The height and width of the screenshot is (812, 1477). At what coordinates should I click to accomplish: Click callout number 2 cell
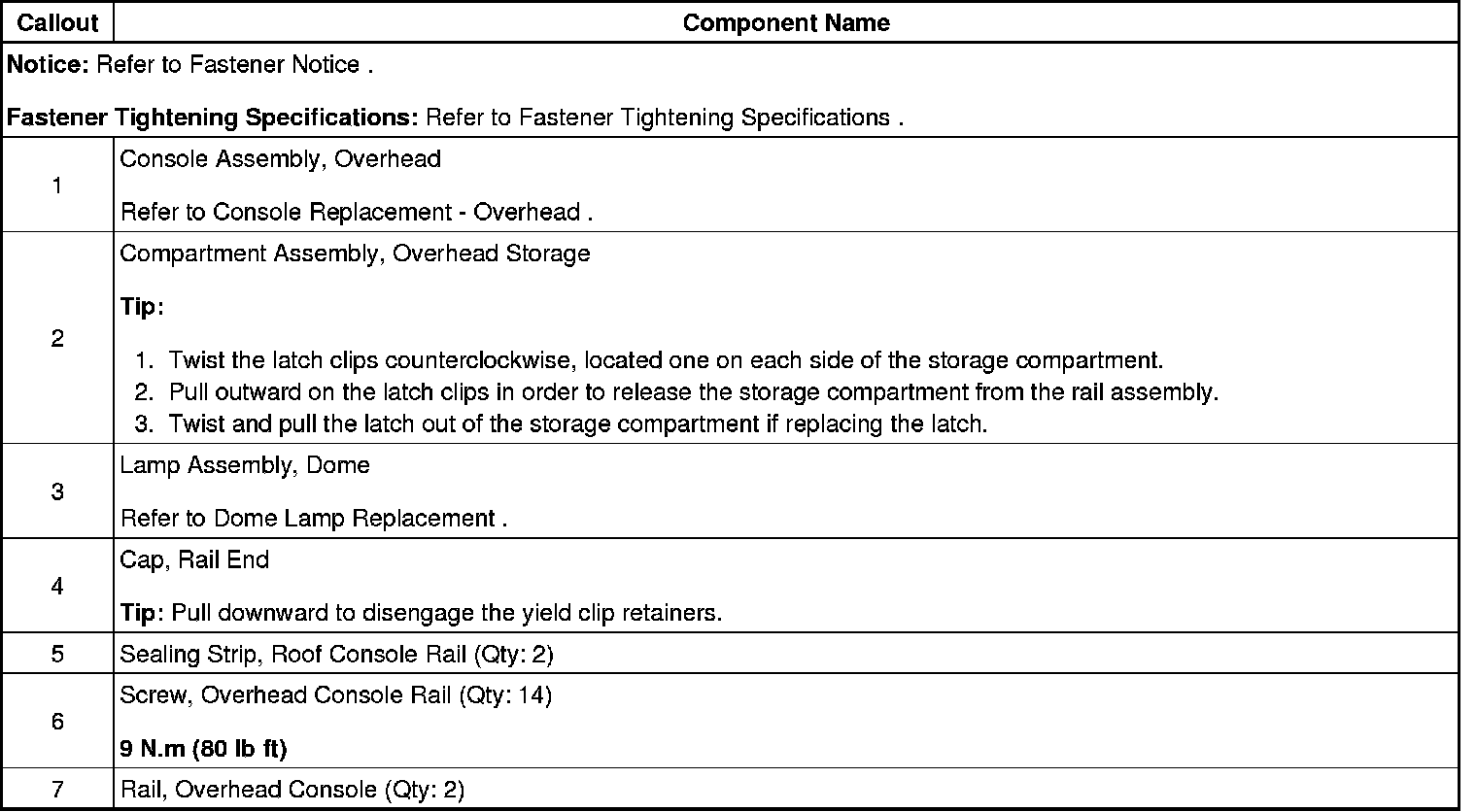57,338
